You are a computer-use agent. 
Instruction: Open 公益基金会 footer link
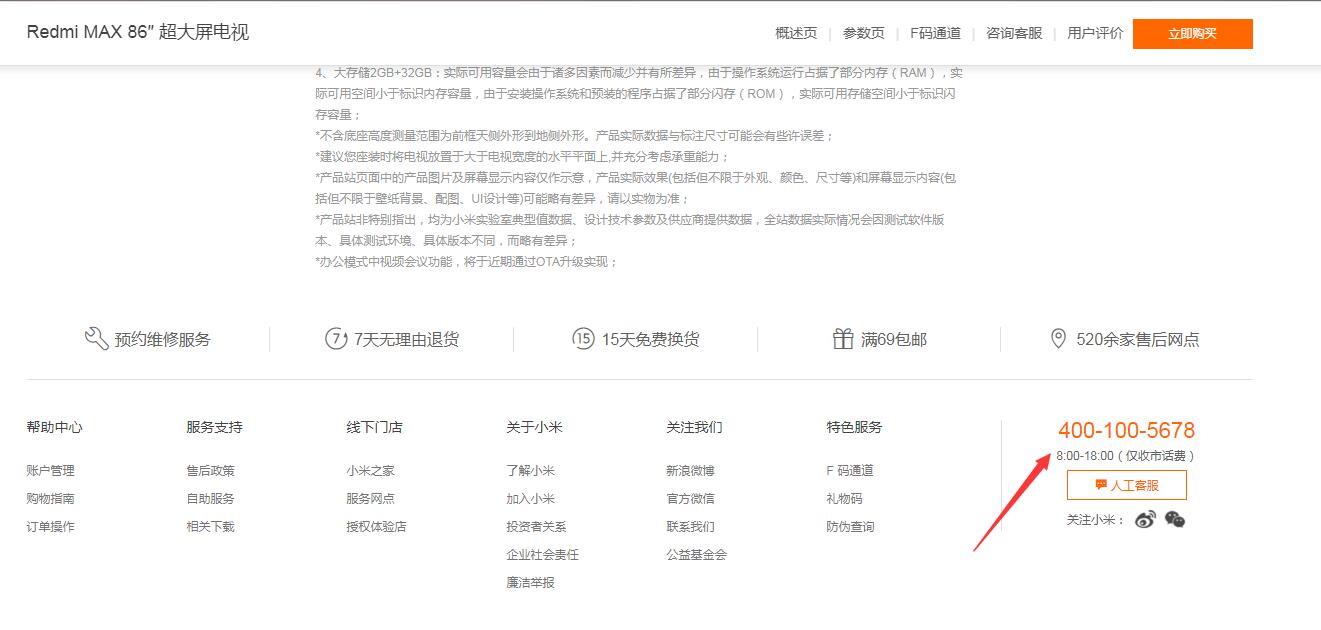click(697, 554)
